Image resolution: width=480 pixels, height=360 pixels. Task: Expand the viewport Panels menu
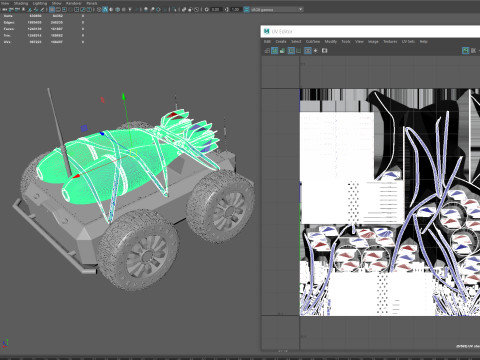(x=92, y=3)
